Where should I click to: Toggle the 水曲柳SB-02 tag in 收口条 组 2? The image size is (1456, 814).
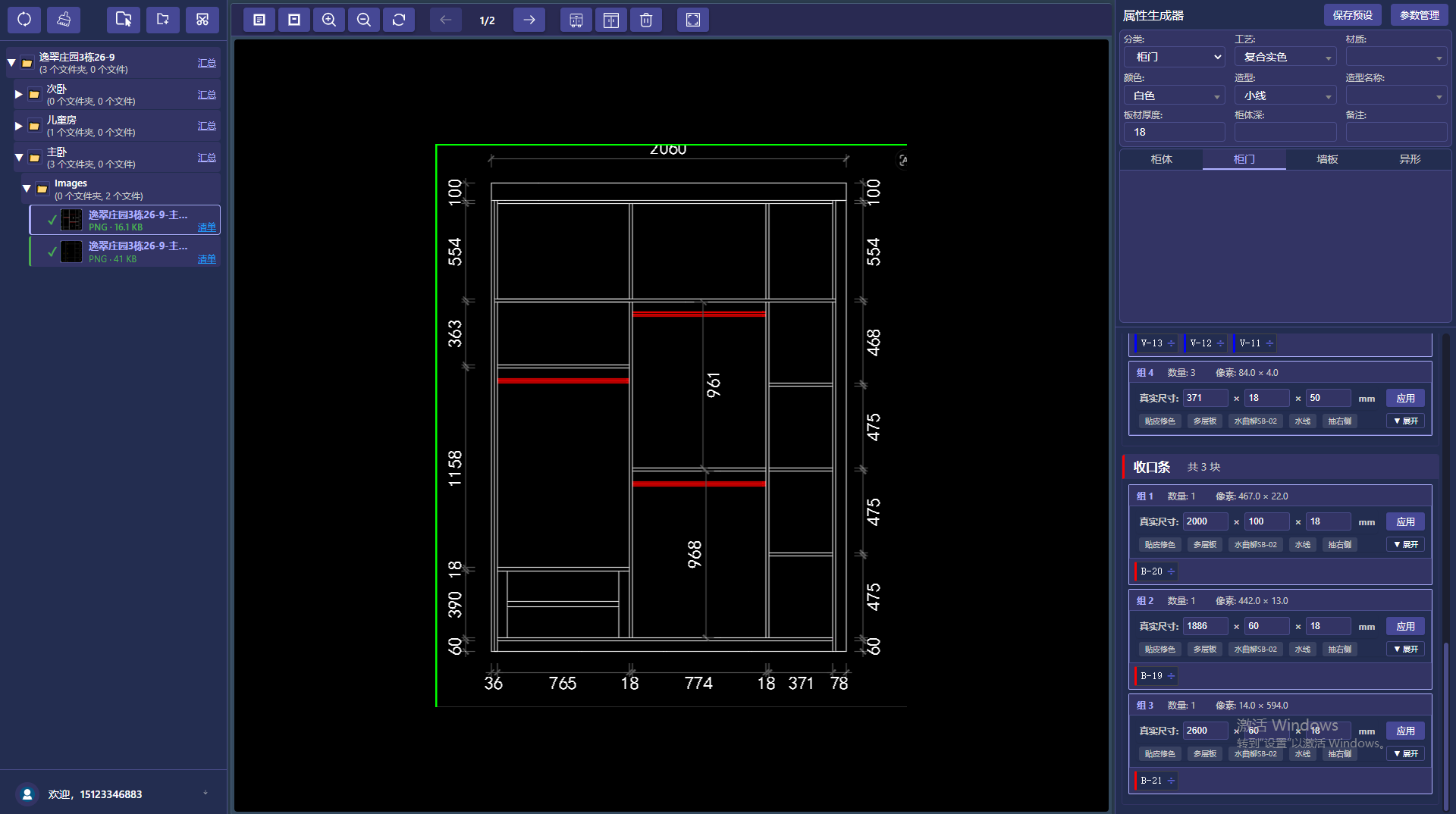pyautogui.click(x=1255, y=649)
